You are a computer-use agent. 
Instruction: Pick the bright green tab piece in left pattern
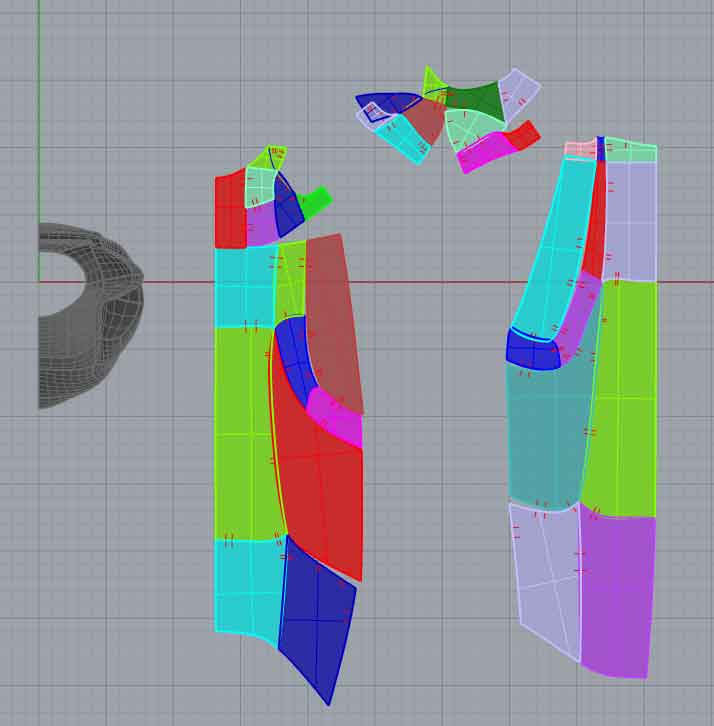[x=317, y=201]
